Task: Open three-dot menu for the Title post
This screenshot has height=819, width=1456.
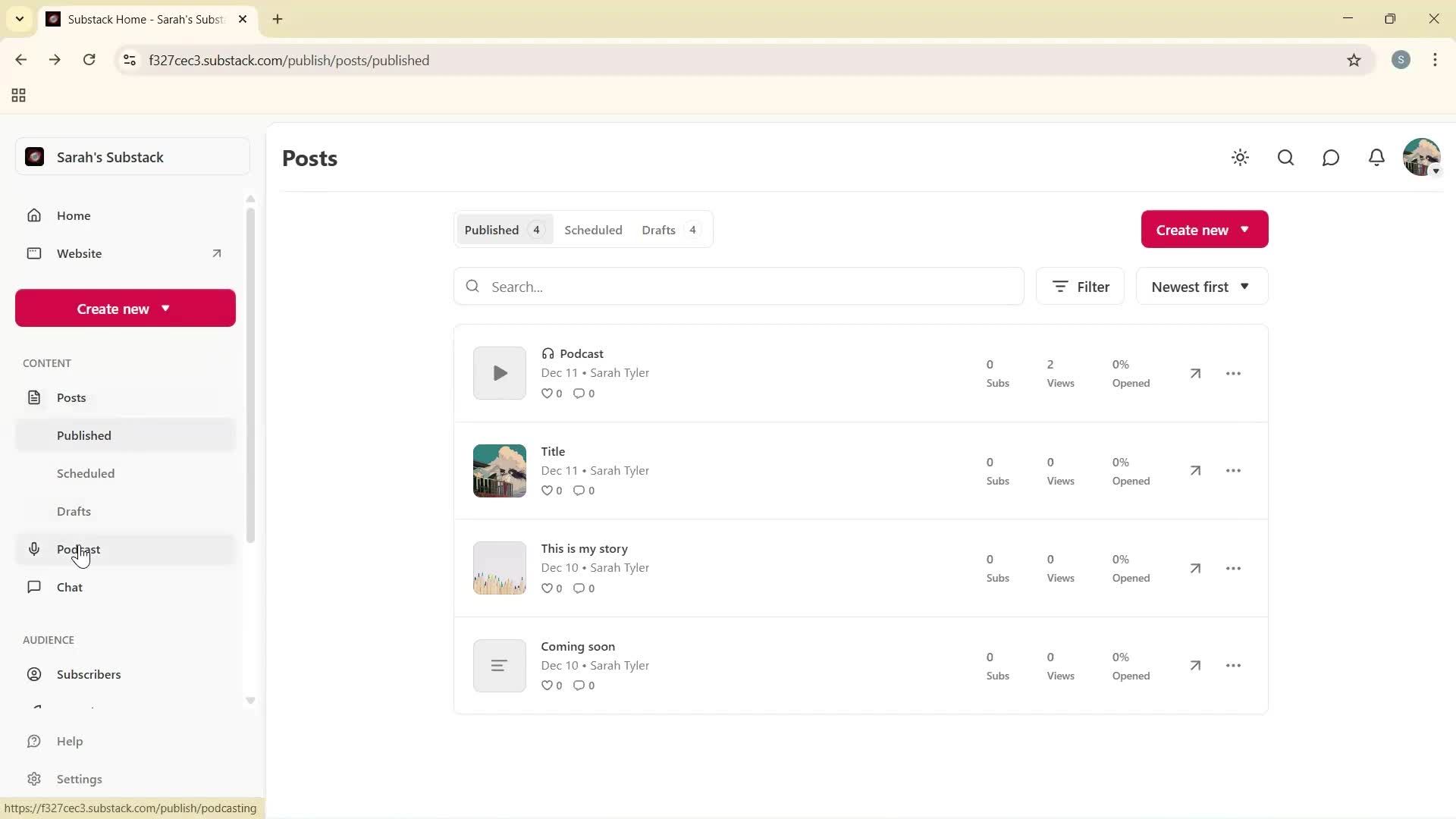Action: 1232,470
